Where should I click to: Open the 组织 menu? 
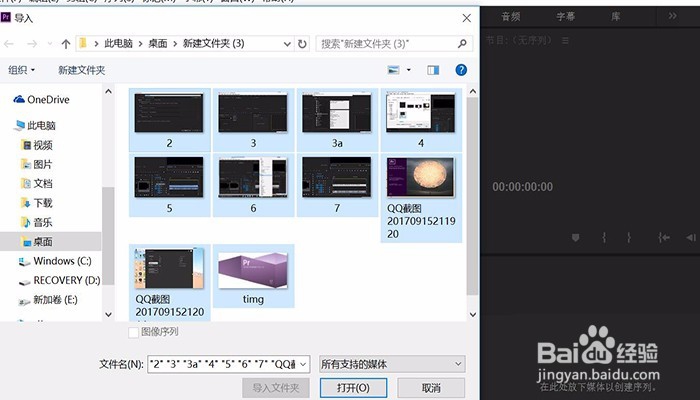[21, 70]
